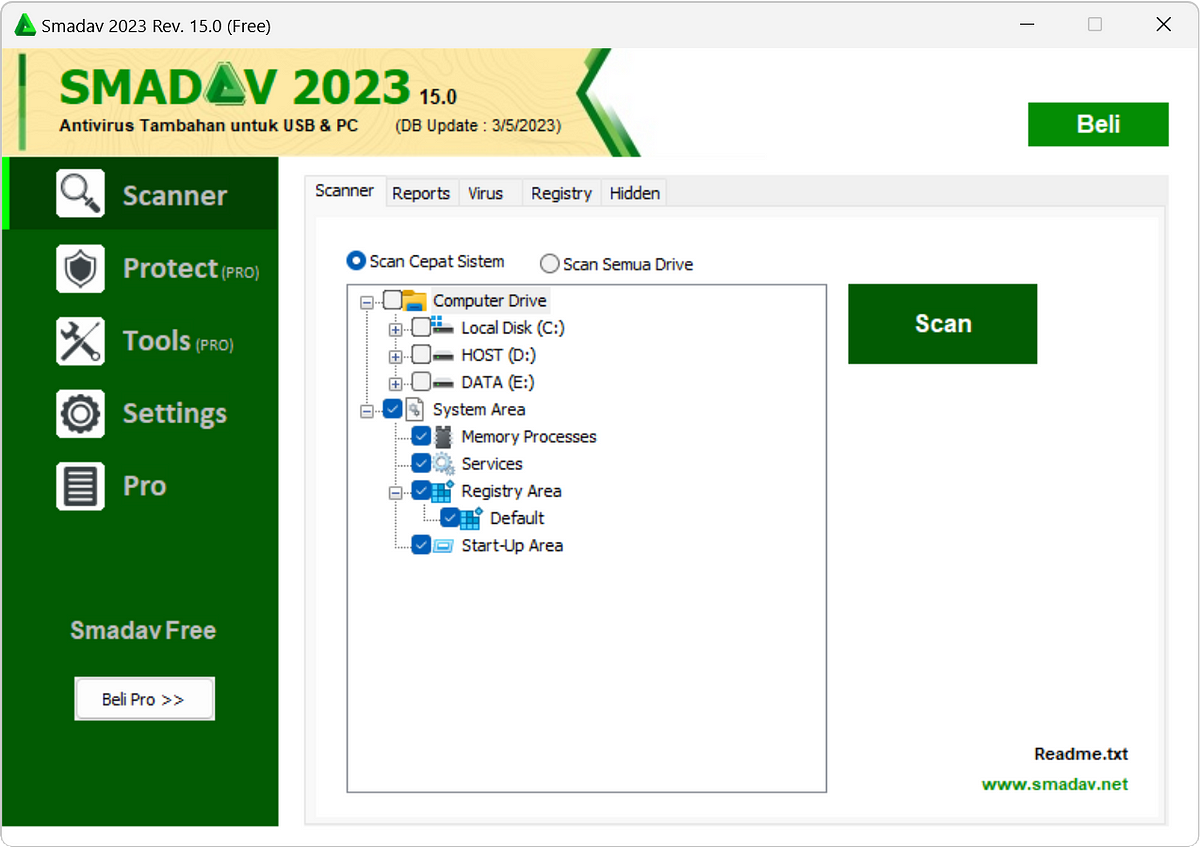
Task: Collapse the System Area tree node
Action: click(x=367, y=410)
